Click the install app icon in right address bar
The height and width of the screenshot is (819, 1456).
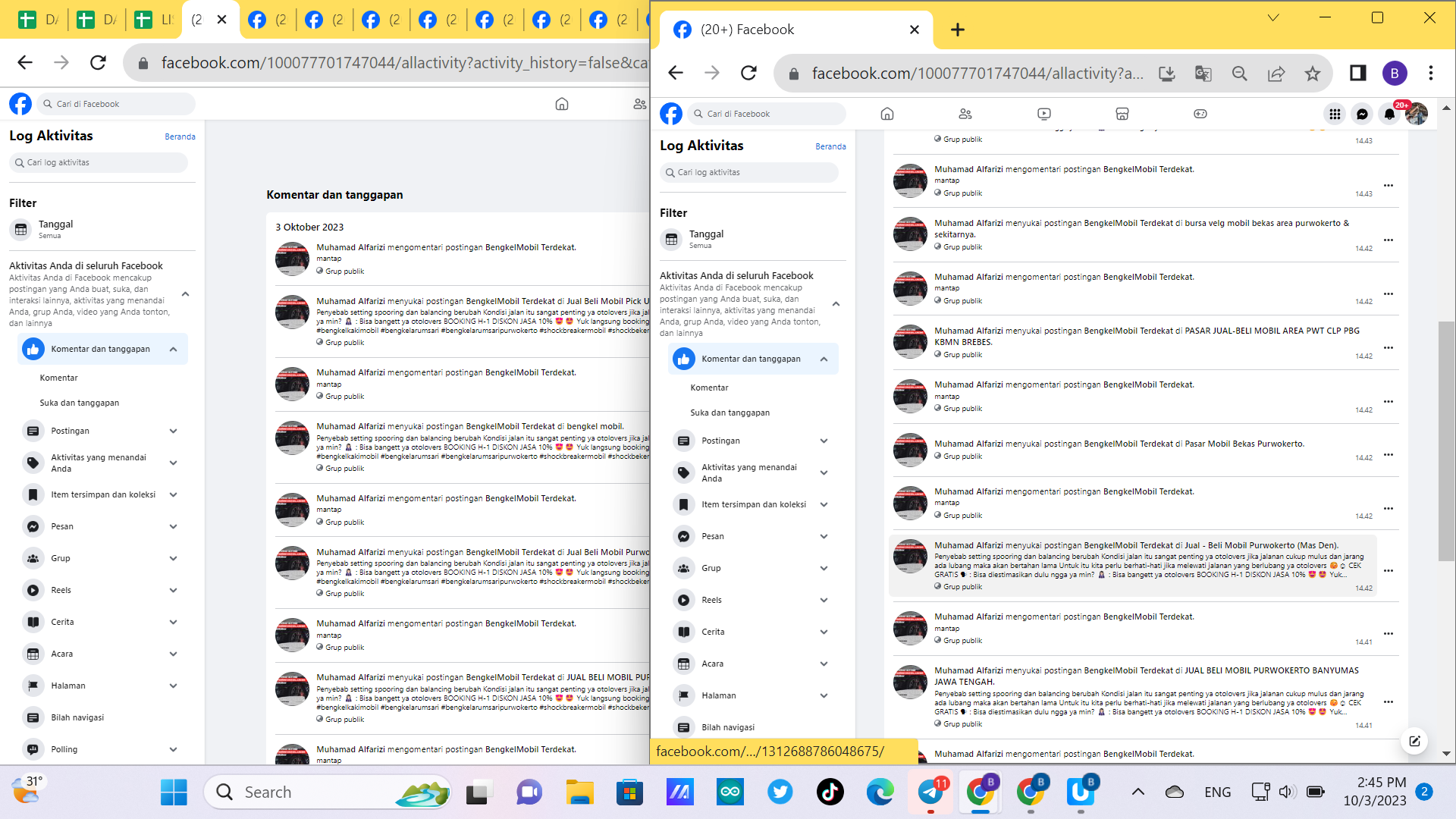click(1167, 74)
